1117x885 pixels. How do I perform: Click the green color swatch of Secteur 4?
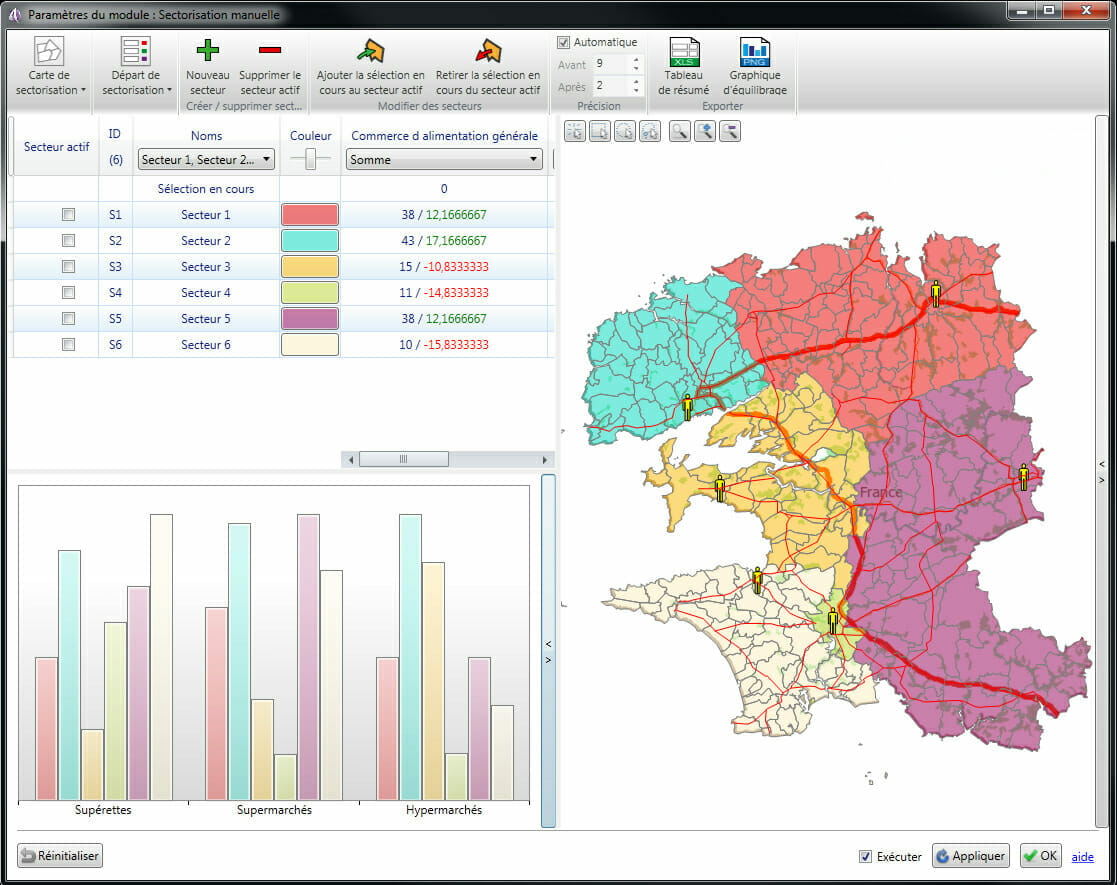(310, 293)
